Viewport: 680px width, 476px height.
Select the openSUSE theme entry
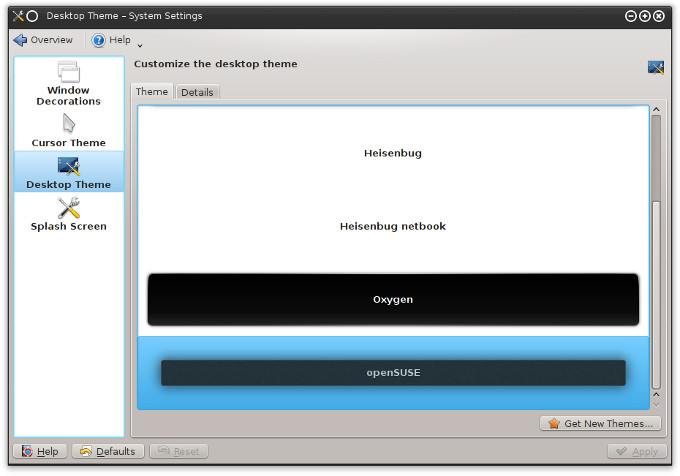392,373
